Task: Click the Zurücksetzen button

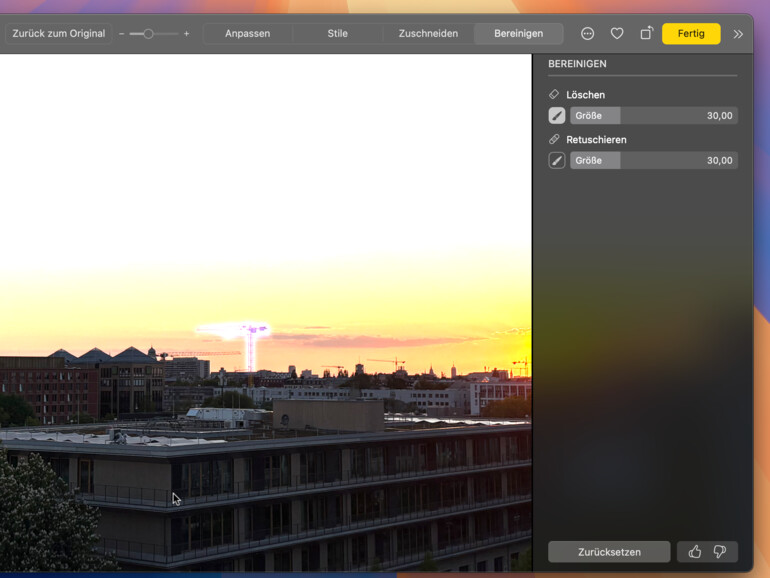Action: [609, 552]
